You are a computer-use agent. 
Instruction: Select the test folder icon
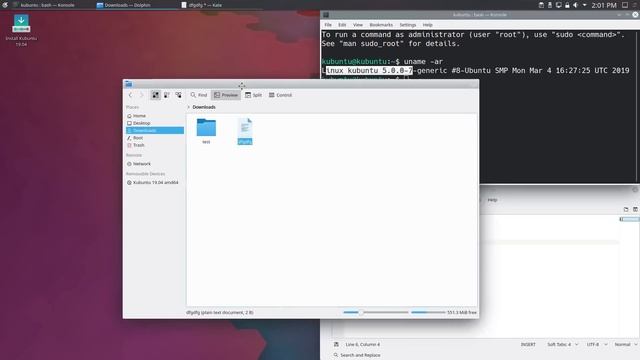click(x=206, y=128)
